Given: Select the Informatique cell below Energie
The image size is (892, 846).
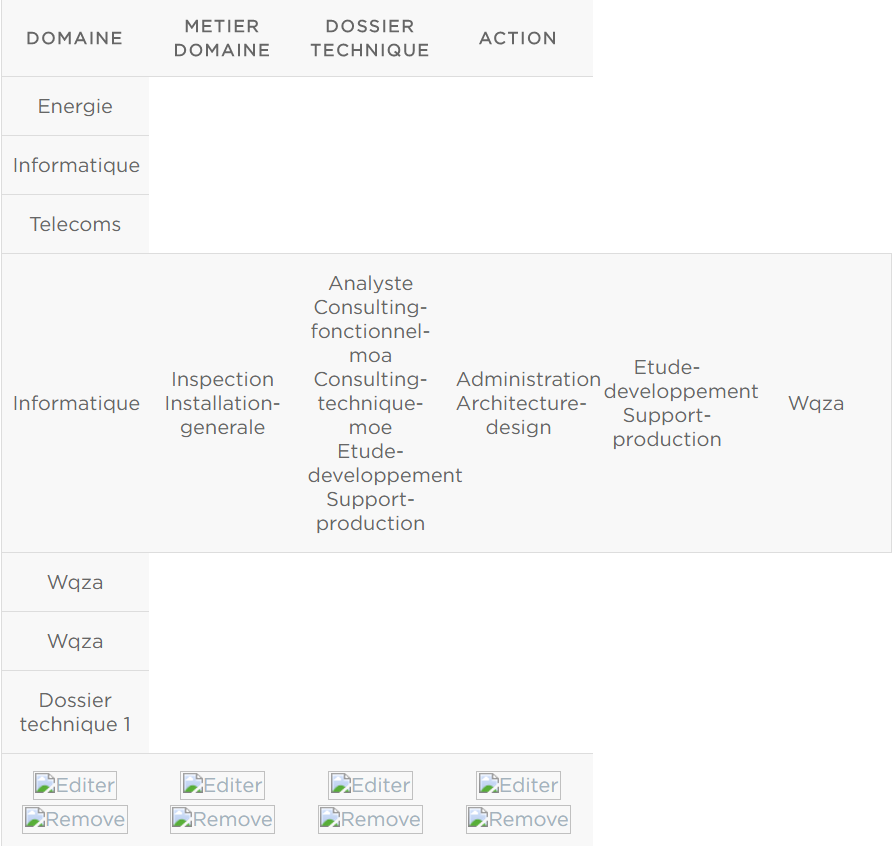Looking at the screenshot, I should [x=75, y=166].
